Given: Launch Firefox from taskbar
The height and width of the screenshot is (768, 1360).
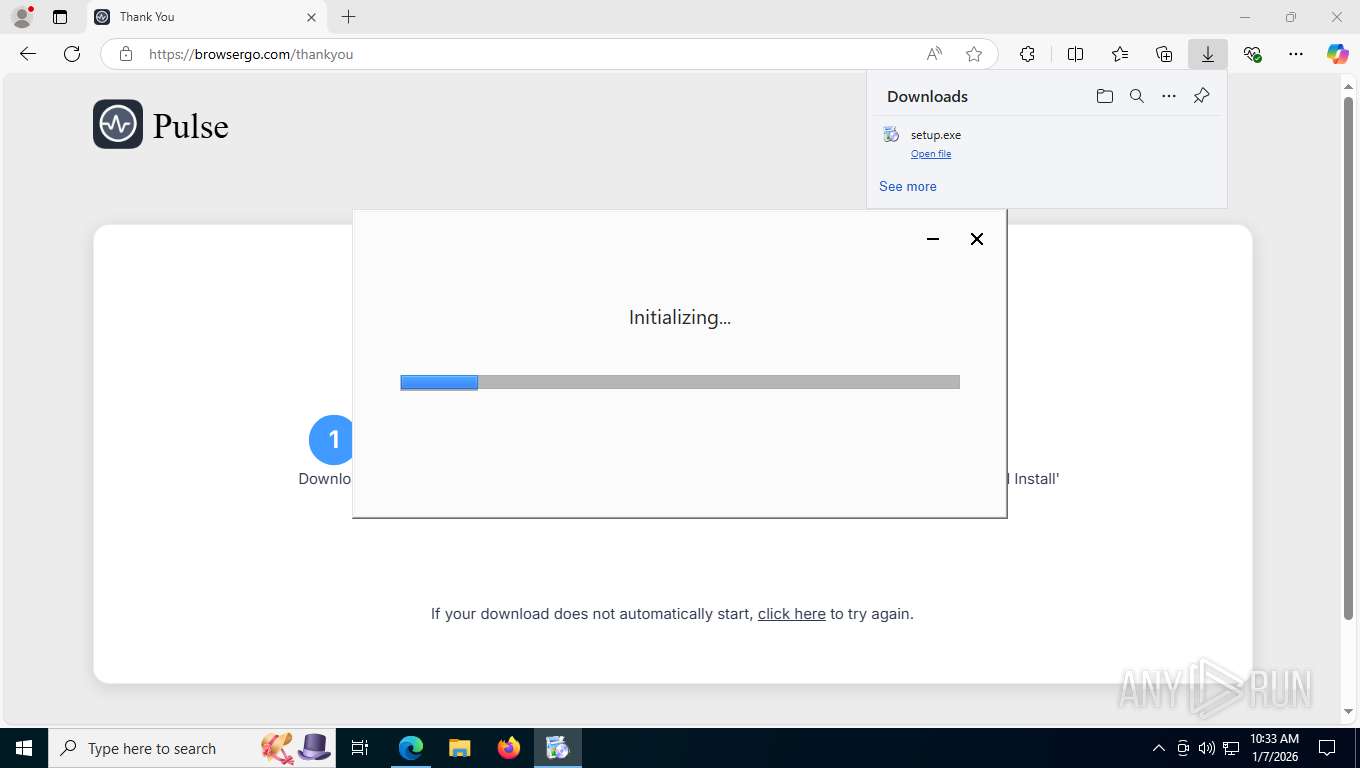Looking at the screenshot, I should (509, 748).
